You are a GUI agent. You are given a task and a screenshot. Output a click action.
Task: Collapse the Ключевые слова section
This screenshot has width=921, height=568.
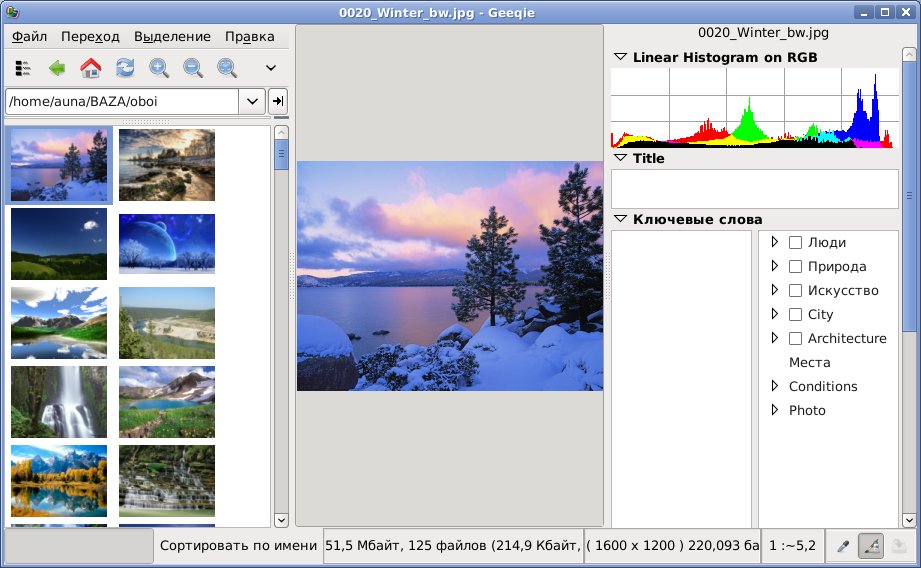[620, 219]
